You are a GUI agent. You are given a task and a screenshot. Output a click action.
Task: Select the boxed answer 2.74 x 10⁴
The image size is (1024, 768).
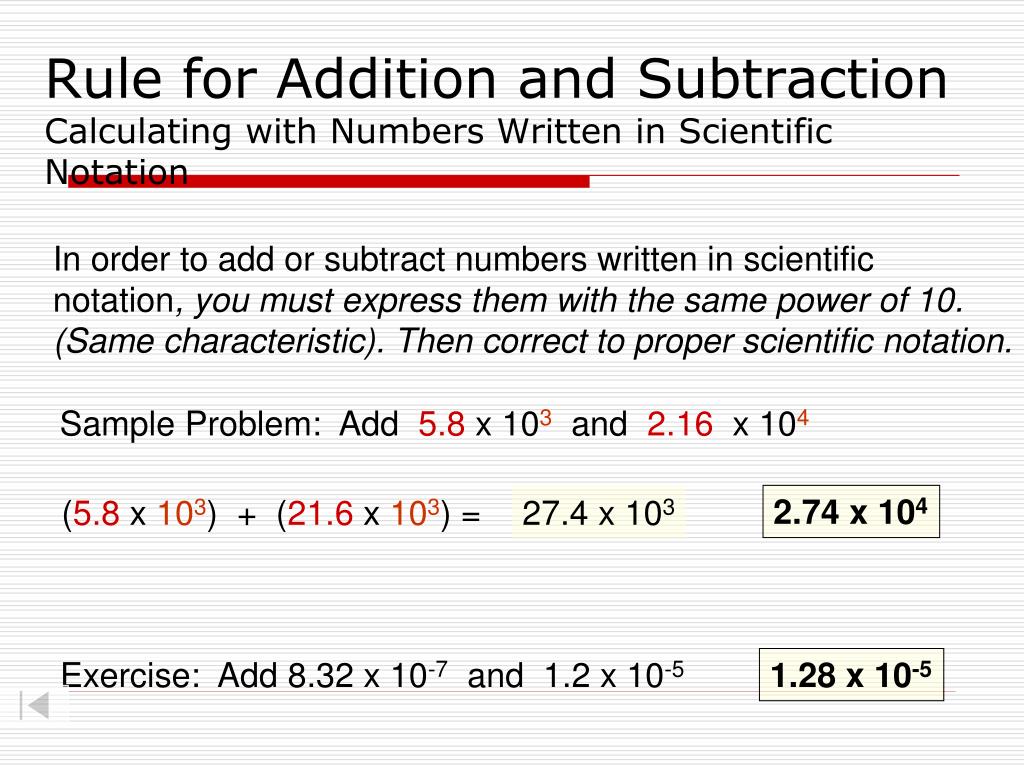(x=851, y=511)
